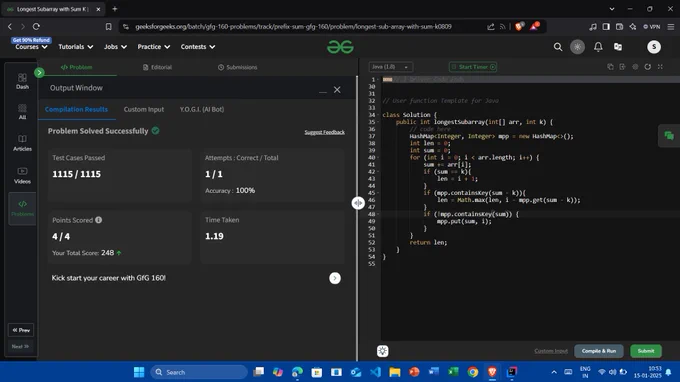Open the browser sidebar panel toggle
The width and height of the screenshot is (680, 382).
point(606,26)
